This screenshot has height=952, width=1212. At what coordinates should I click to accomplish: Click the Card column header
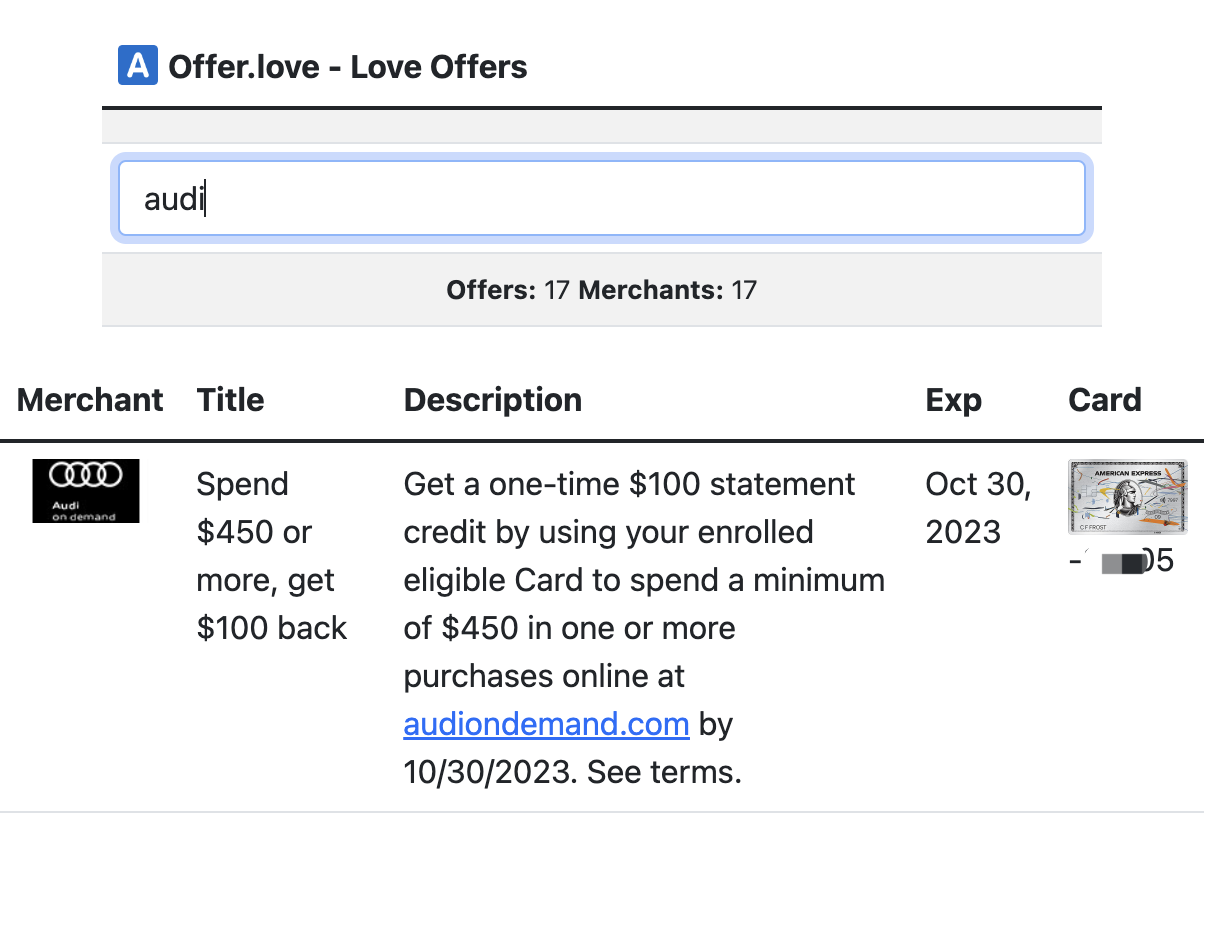point(1104,400)
